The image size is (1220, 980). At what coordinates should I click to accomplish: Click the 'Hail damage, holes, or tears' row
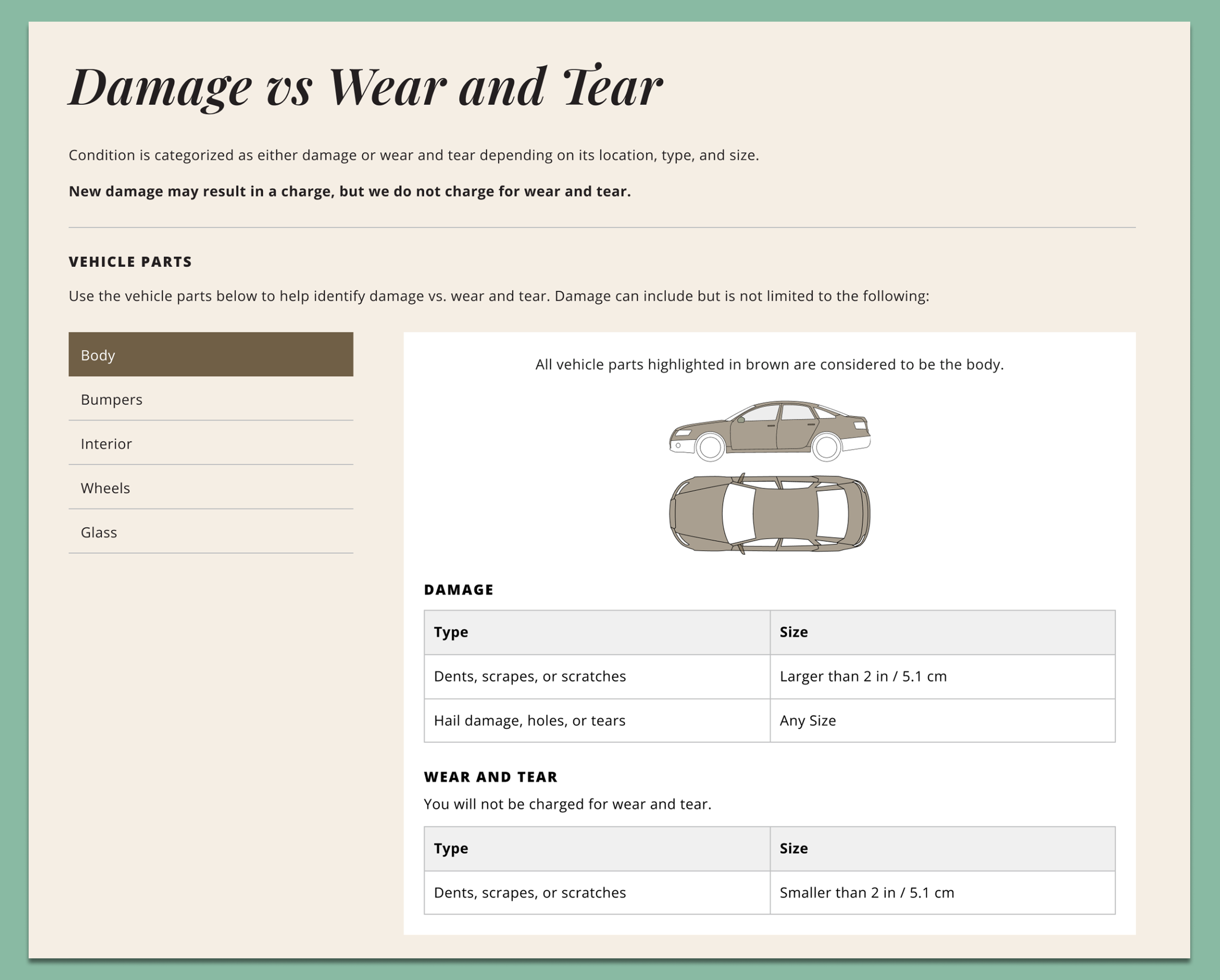pos(529,720)
